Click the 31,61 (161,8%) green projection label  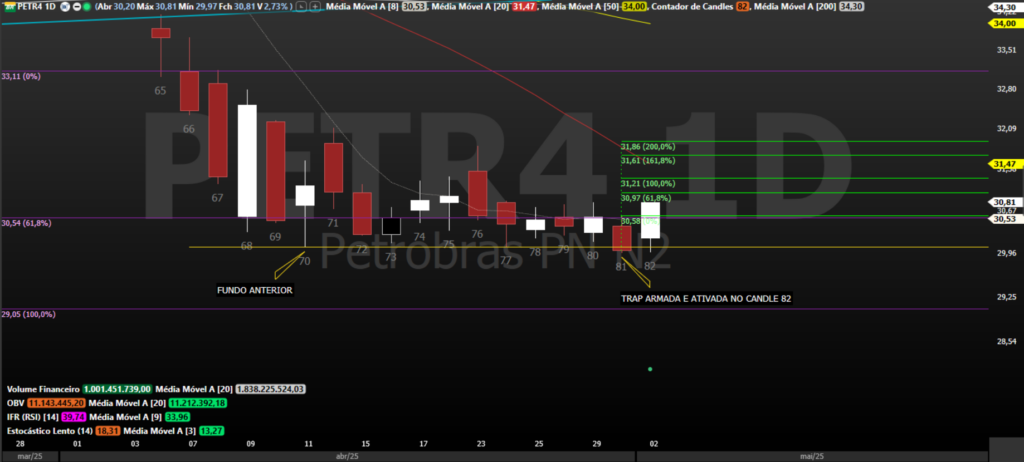(648, 160)
